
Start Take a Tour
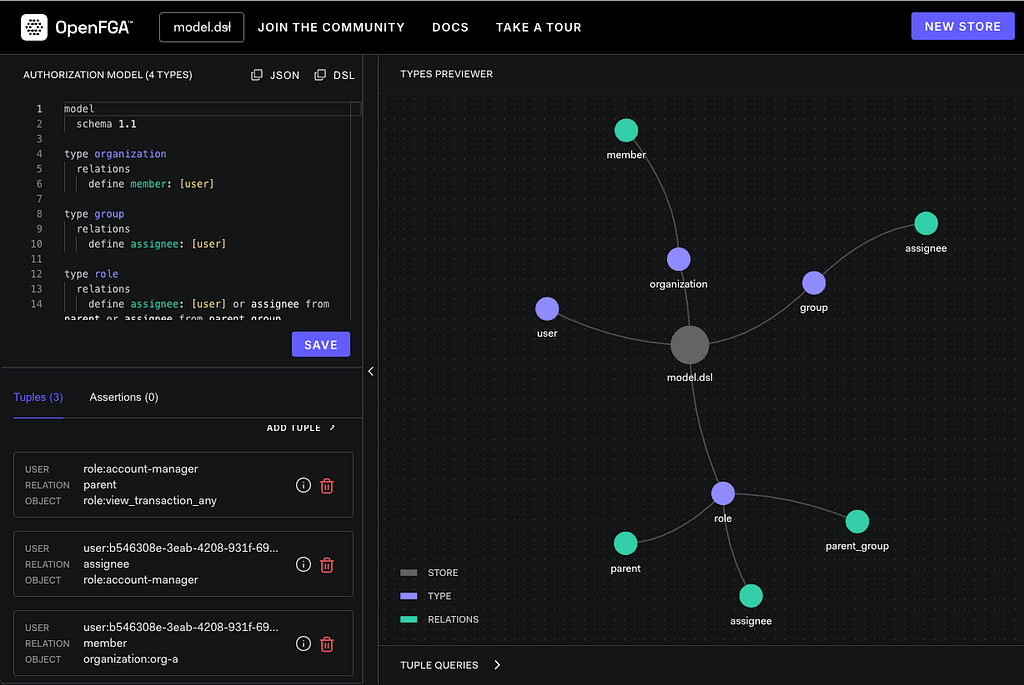click(538, 27)
